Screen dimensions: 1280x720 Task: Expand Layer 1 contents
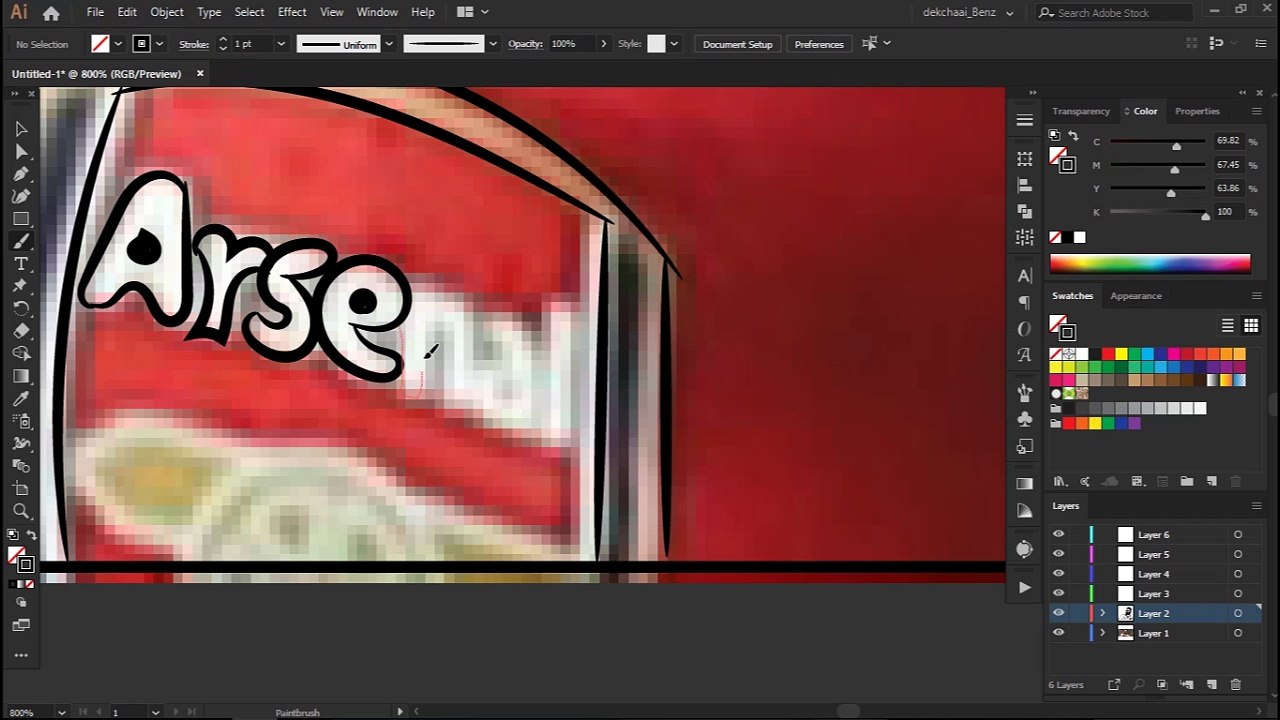tap(1102, 633)
